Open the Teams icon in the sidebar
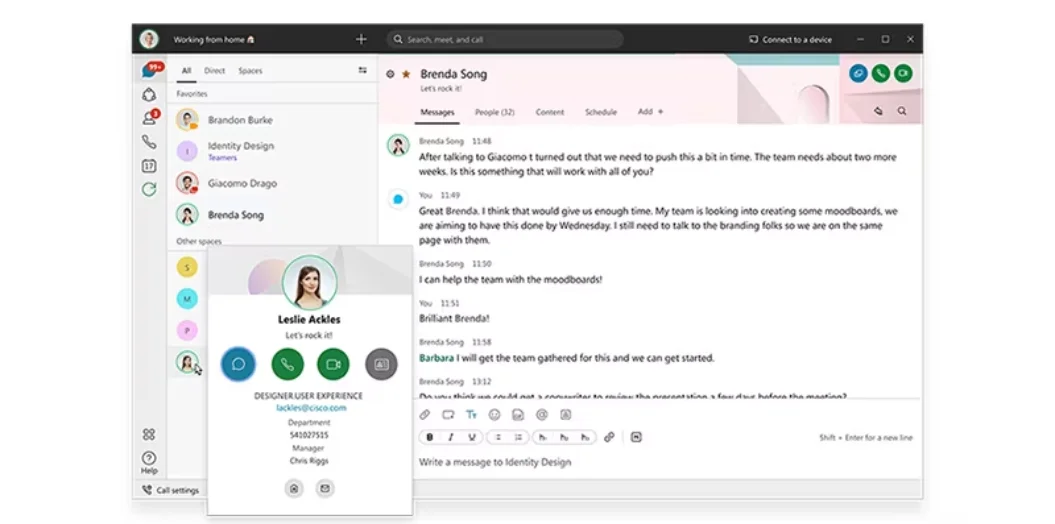The height and width of the screenshot is (524, 1055). 149,95
